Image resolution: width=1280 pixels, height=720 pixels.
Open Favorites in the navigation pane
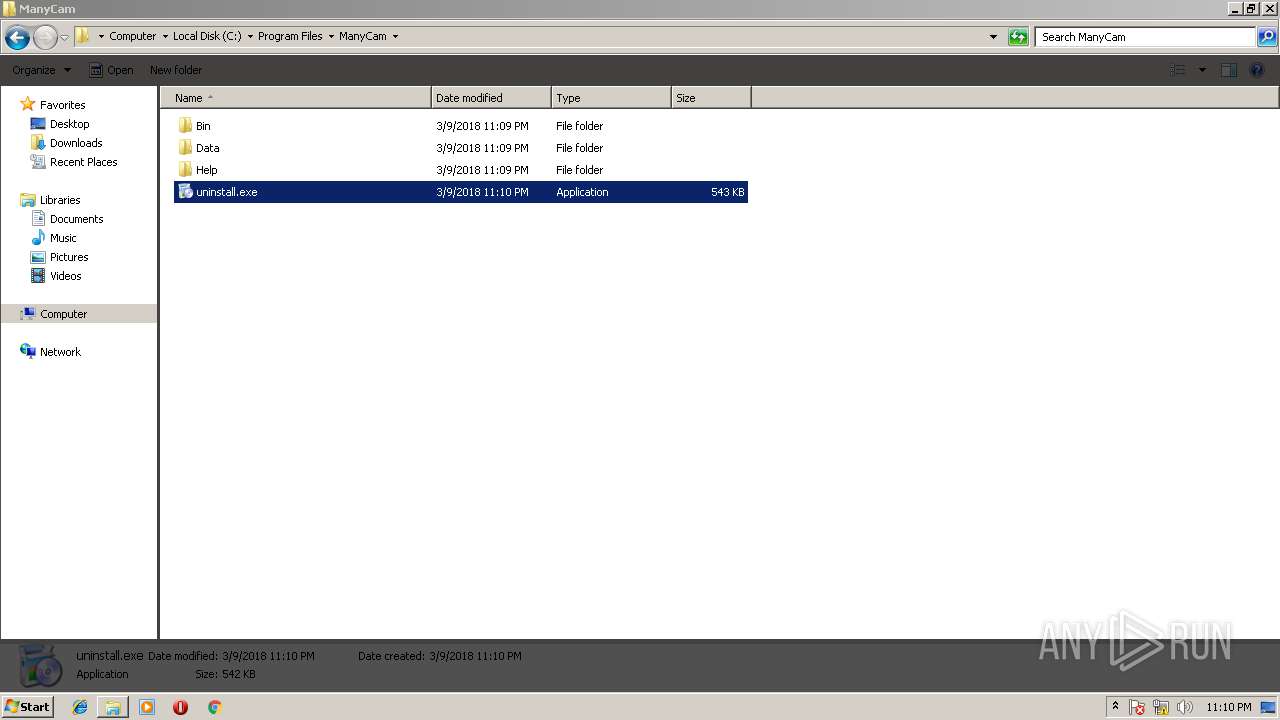[x=62, y=105]
